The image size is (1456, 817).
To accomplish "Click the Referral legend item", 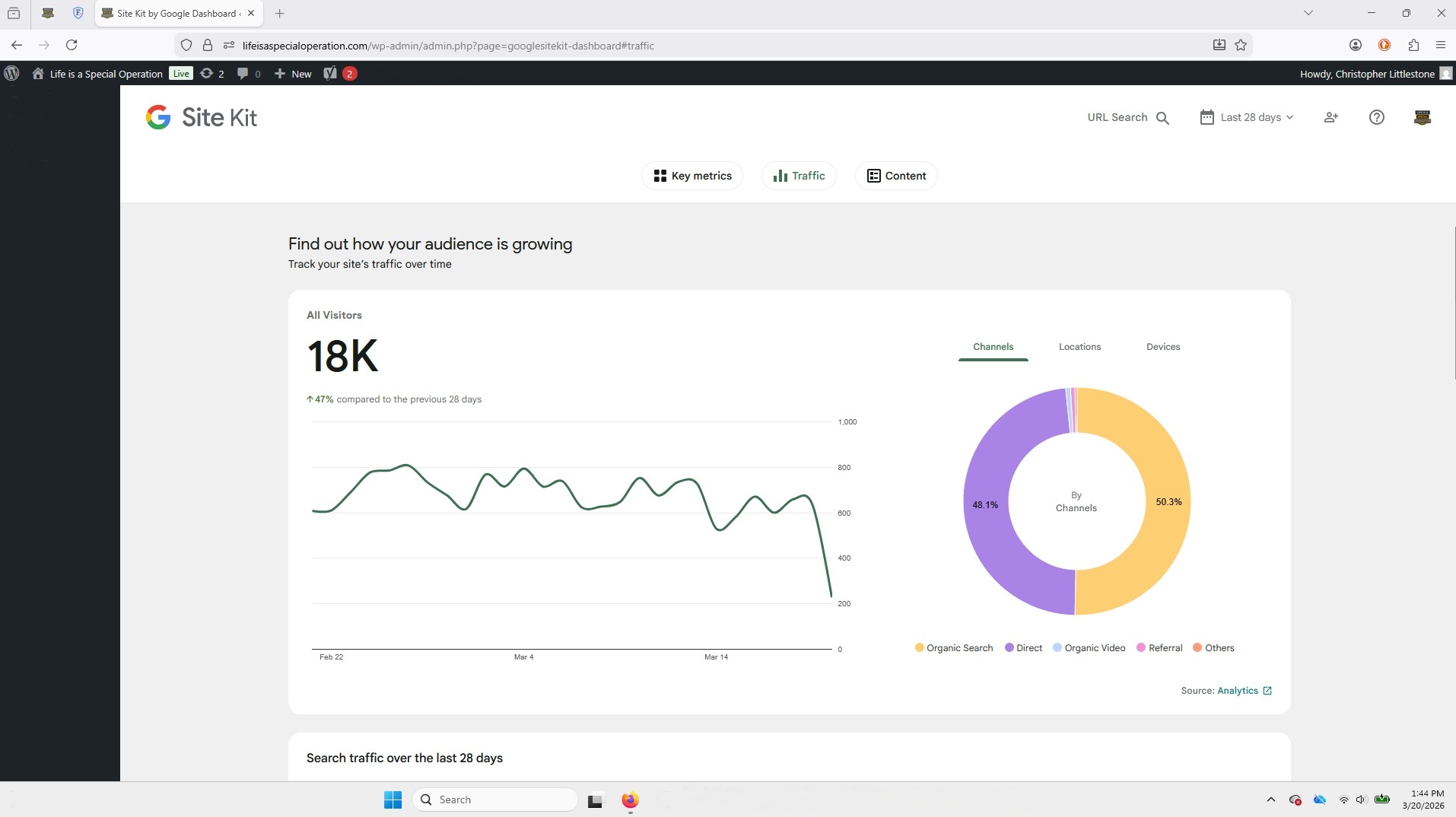I will pyautogui.click(x=1159, y=648).
